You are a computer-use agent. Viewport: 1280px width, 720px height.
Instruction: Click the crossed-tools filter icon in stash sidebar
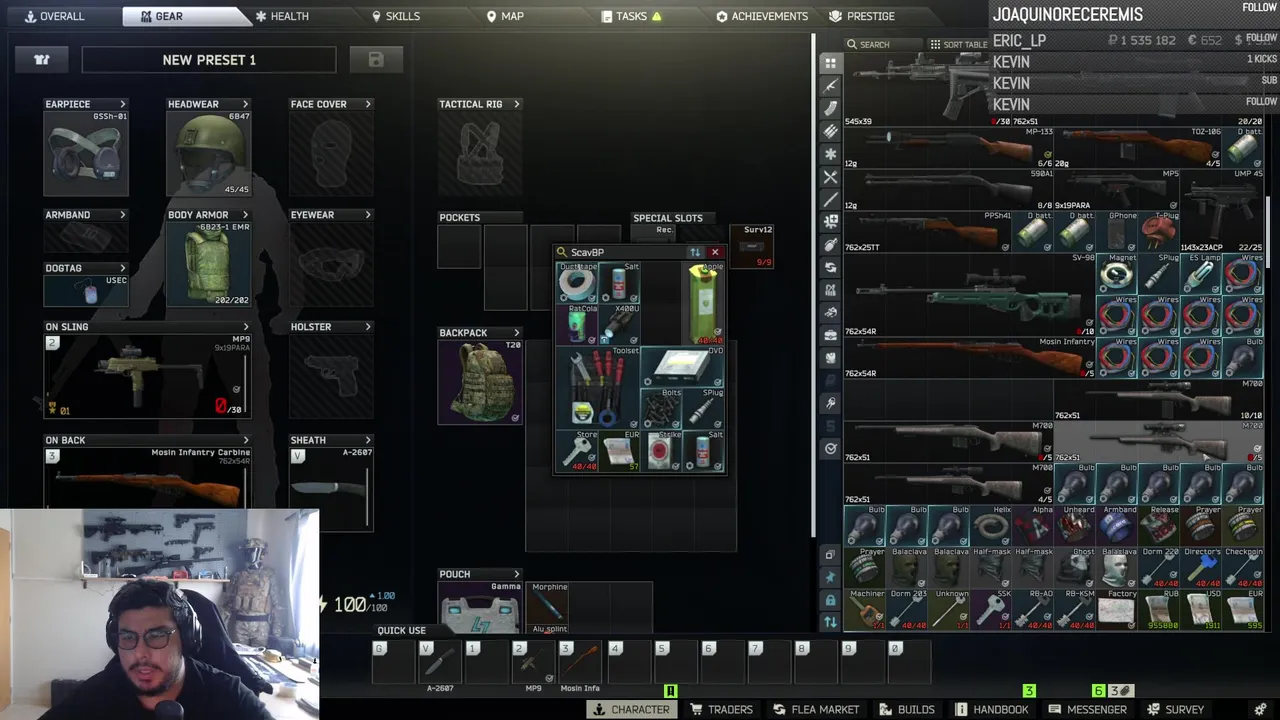click(830, 176)
